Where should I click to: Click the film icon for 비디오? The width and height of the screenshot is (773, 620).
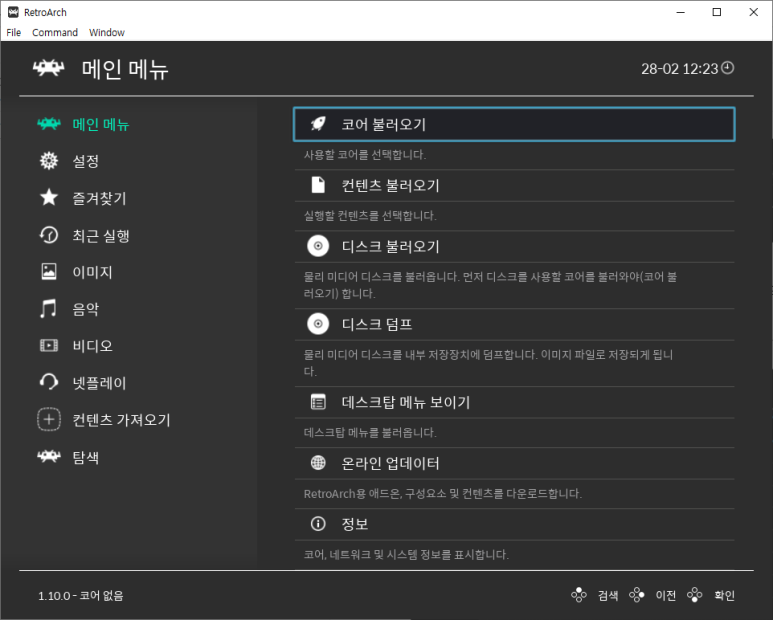(x=49, y=345)
